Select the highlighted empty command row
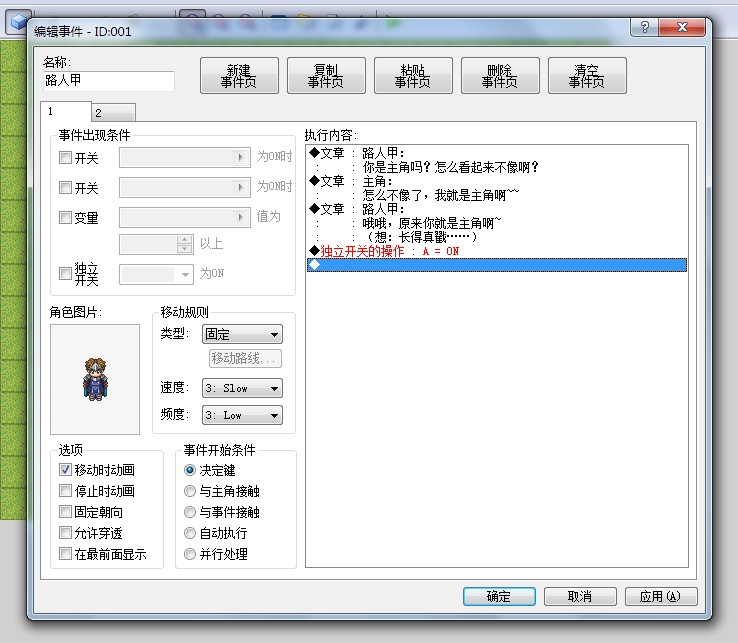The image size is (738, 643). pyautogui.click(x=497, y=265)
